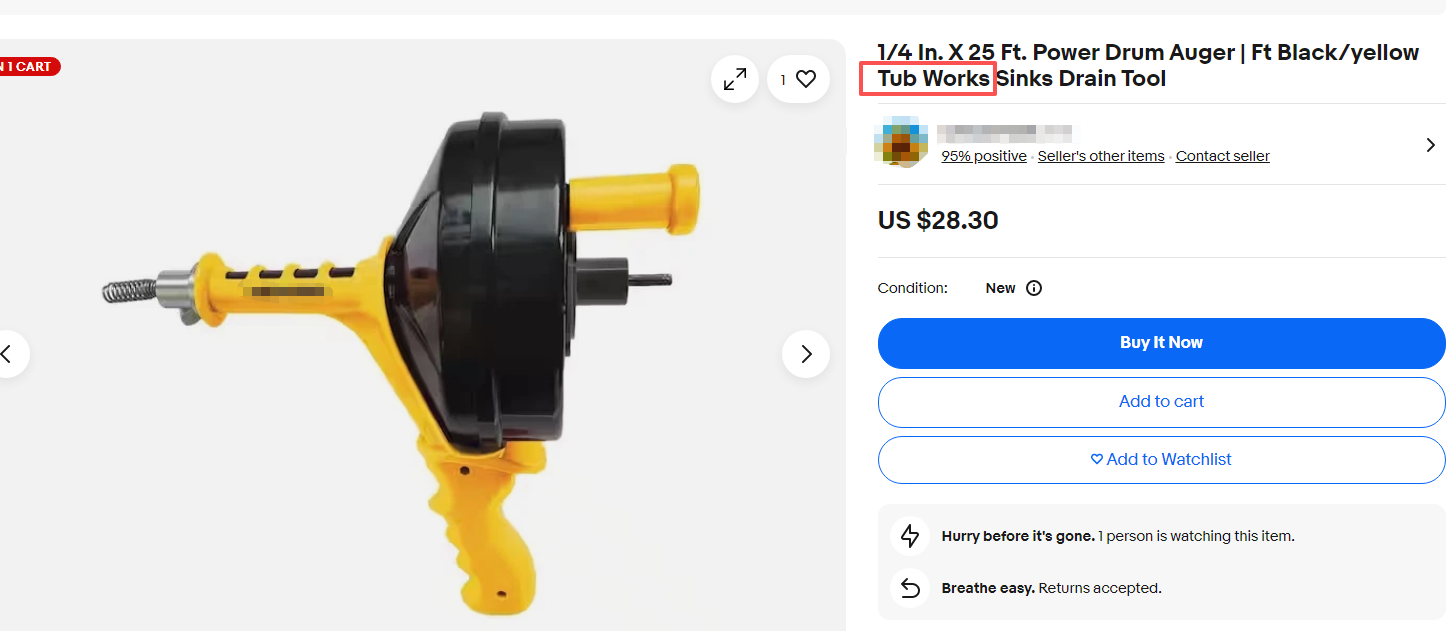Open Seller's other items link
The width and height of the screenshot is (1449, 631).
[1101, 156]
